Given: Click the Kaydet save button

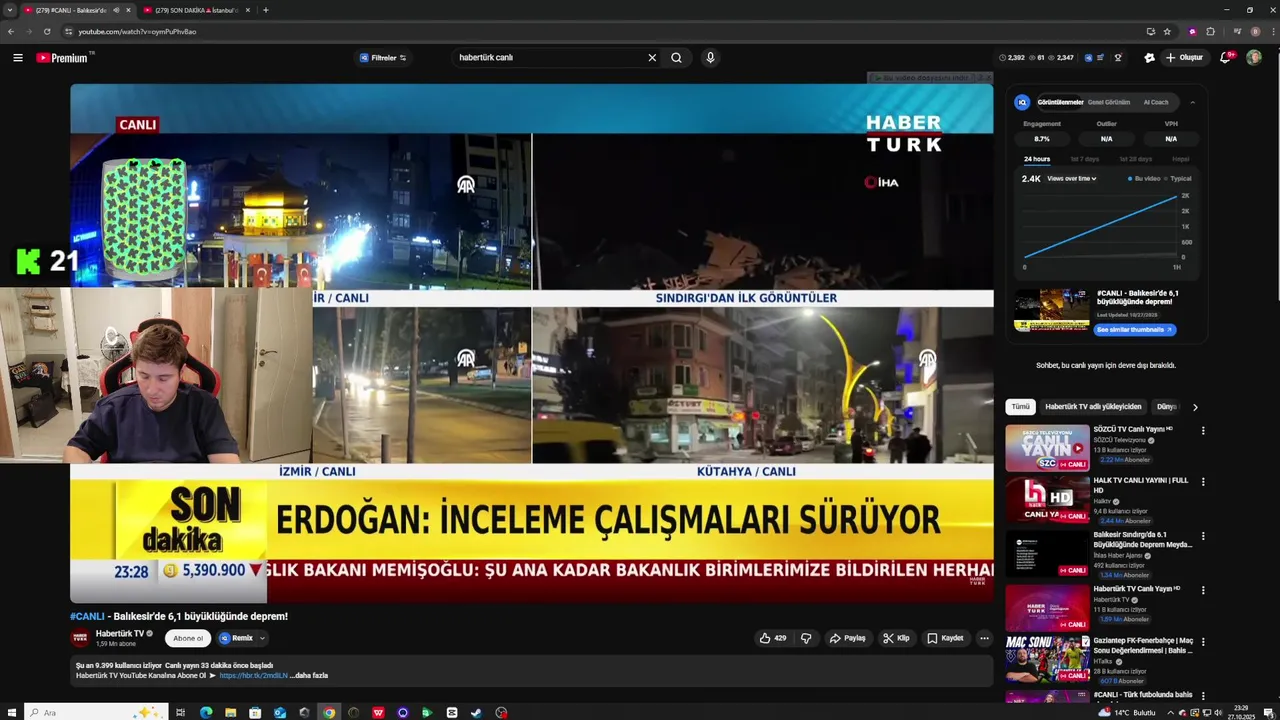Looking at the screenshot, I should pyautogui.click(x=945, y=638).
